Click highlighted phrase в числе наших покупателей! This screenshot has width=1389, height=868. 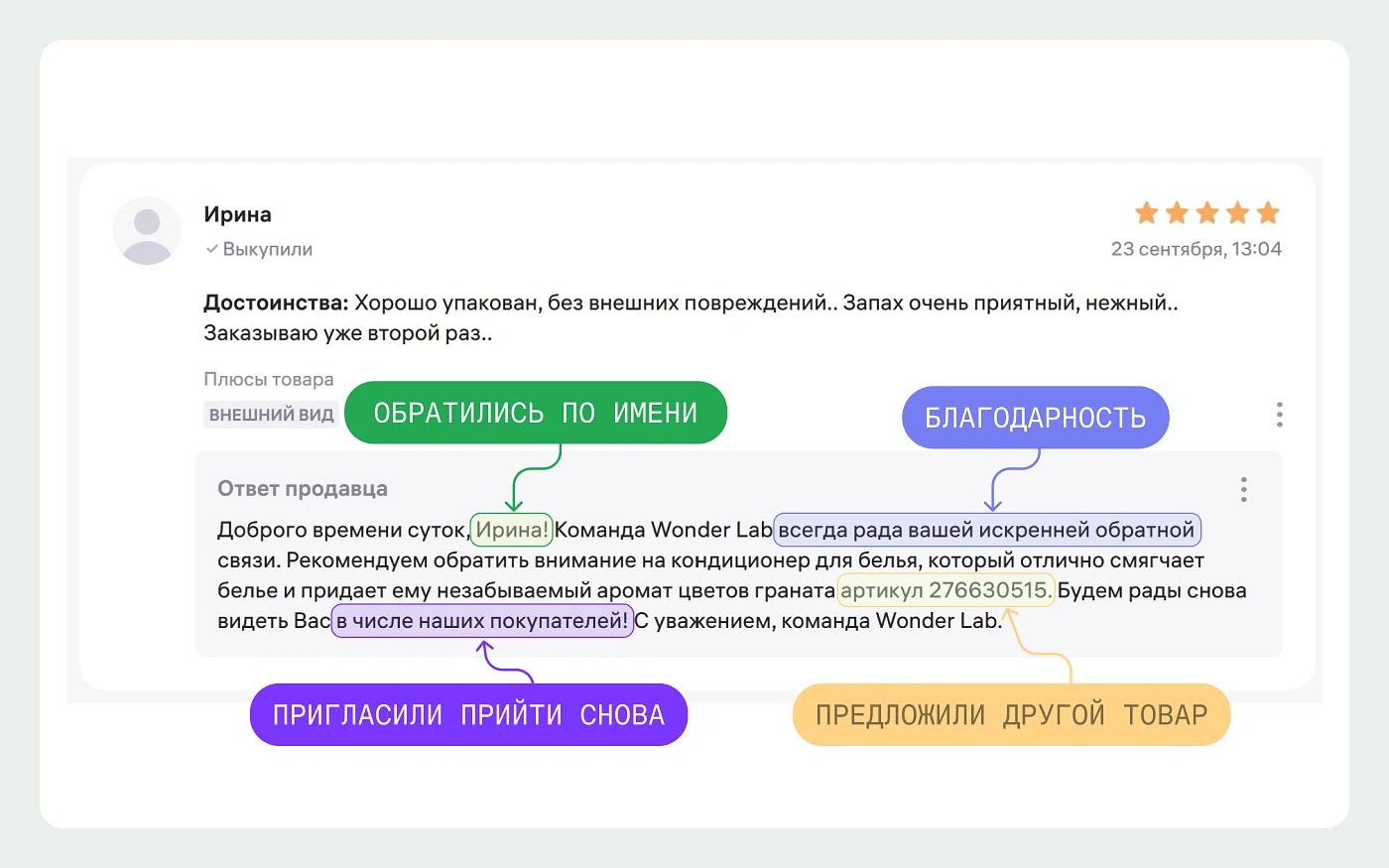pyautogui.click(x=482, y=621)
